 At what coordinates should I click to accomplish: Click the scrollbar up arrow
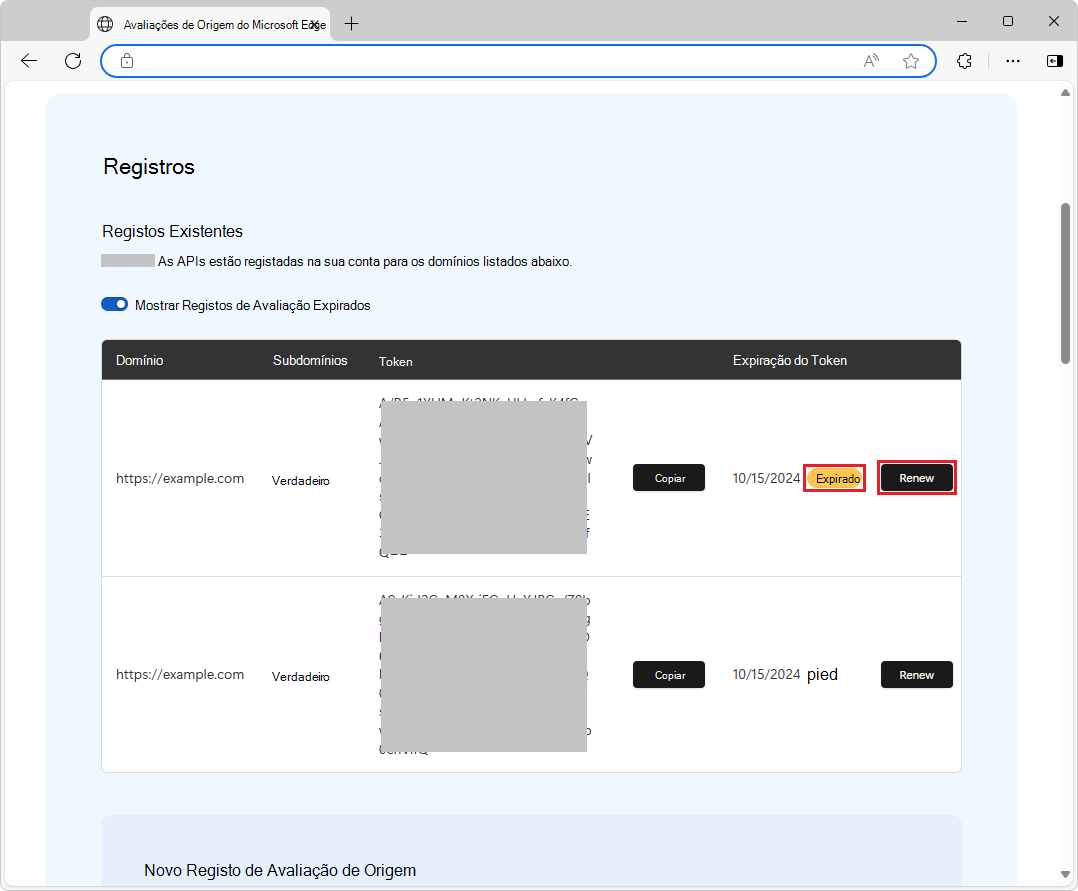[x=1065, y=92]
